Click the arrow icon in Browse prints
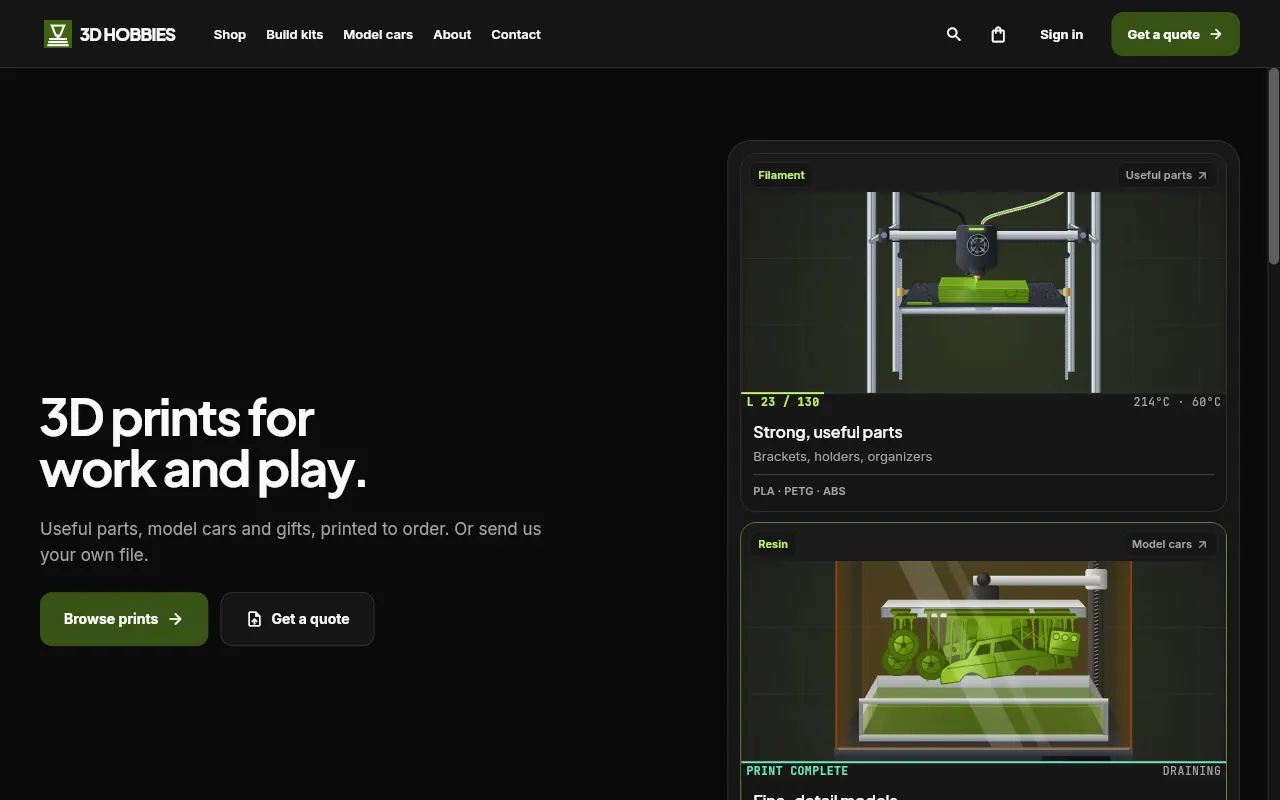Image resolution: width=1280 pixels, height=800 pixels. pos(176,619)
